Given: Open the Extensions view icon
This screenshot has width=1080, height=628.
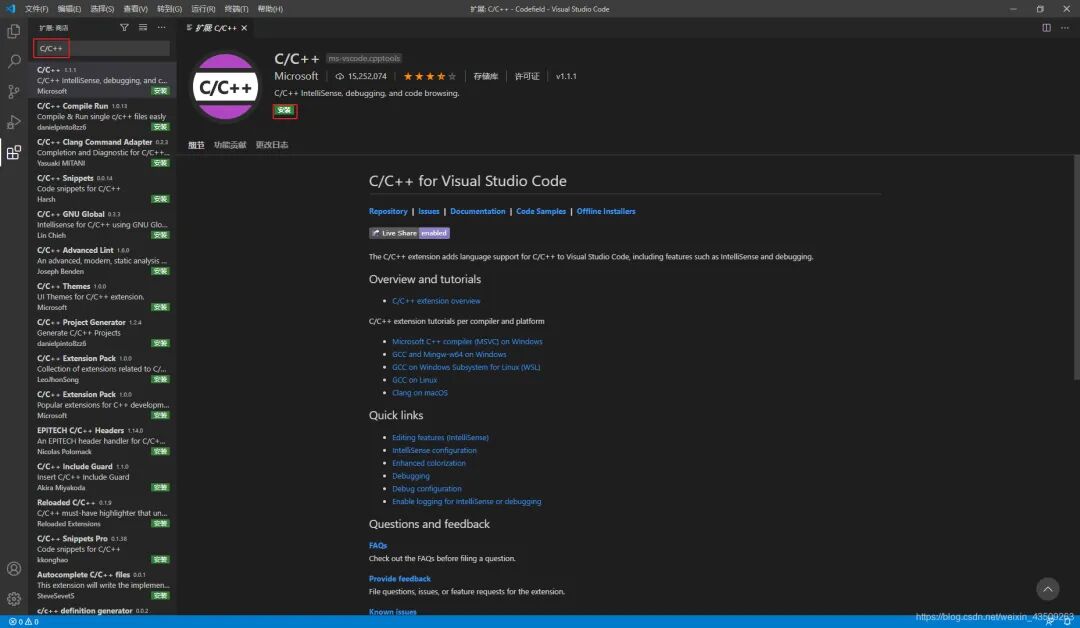Looking at the screenshot, I should (14, 152).
